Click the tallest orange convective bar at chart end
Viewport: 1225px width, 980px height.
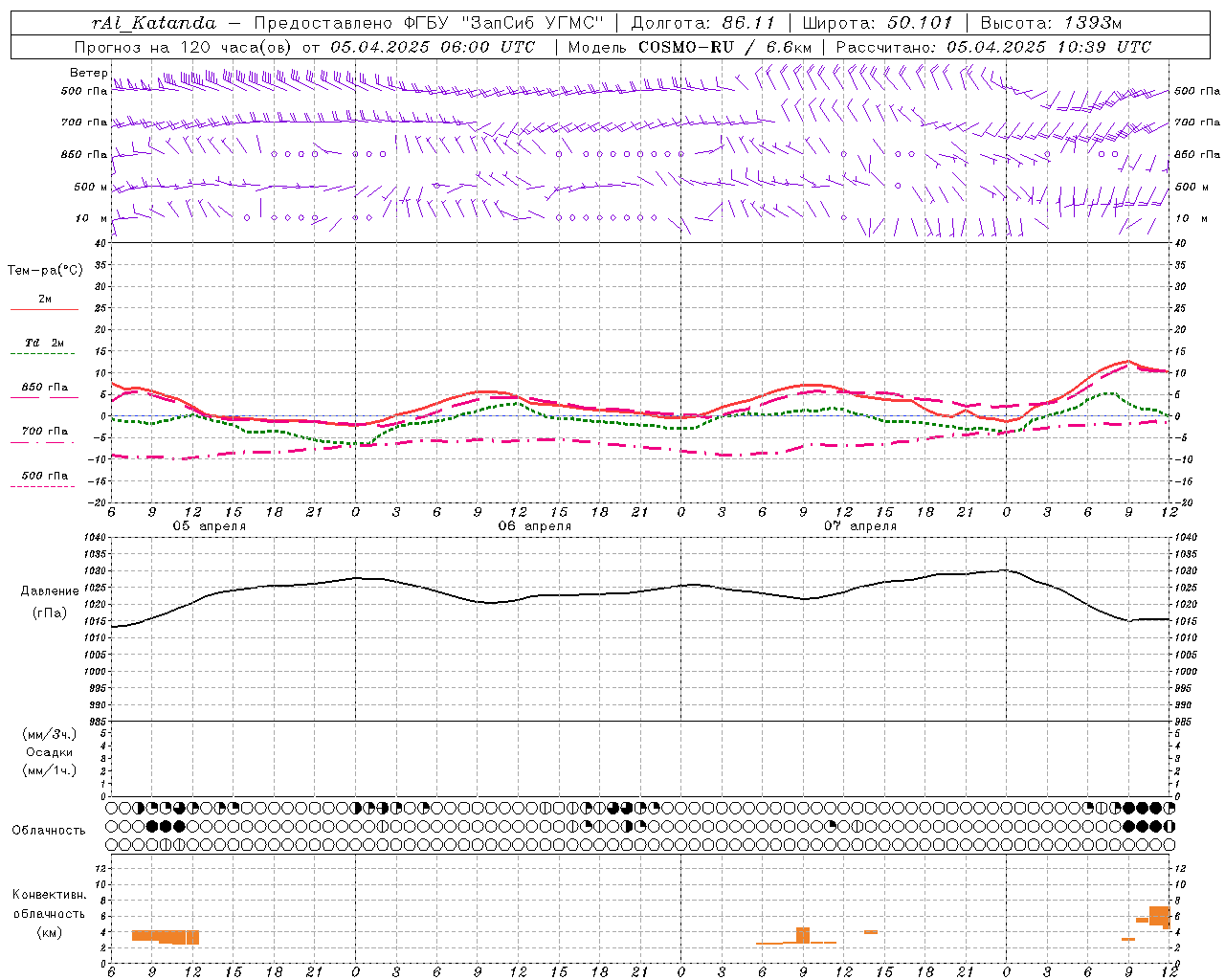pyautogui.click(x=1159, y=916)
